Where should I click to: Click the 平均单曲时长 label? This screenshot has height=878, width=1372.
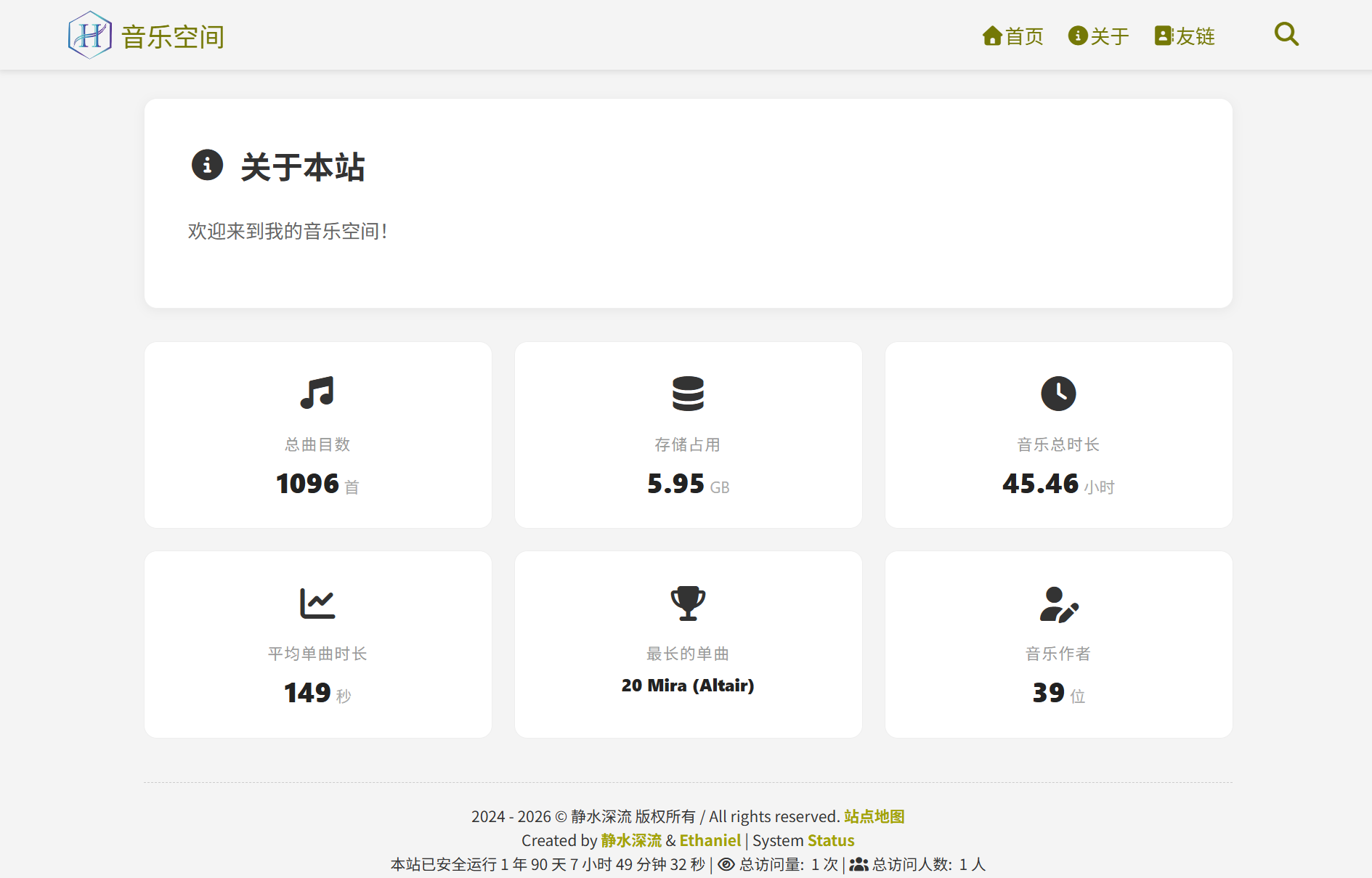pos(317,654)
